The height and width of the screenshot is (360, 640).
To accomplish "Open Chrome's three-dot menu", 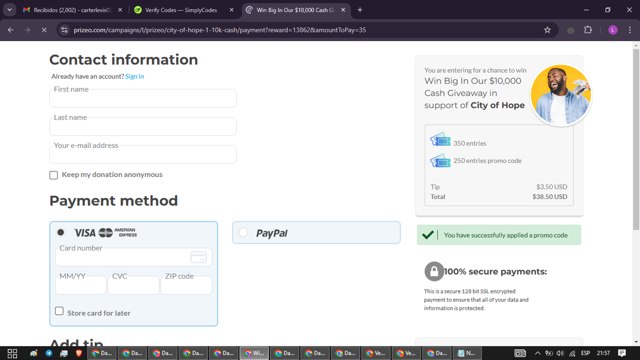I will point(630,30).
